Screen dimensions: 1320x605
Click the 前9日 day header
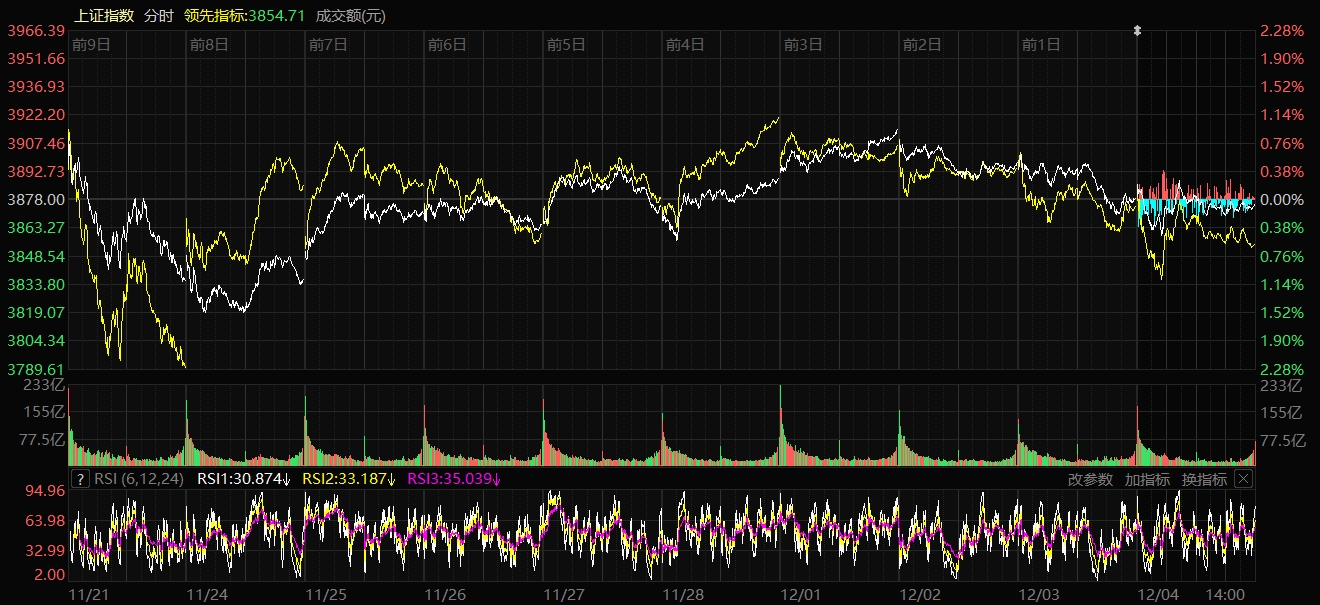(91, 44)
